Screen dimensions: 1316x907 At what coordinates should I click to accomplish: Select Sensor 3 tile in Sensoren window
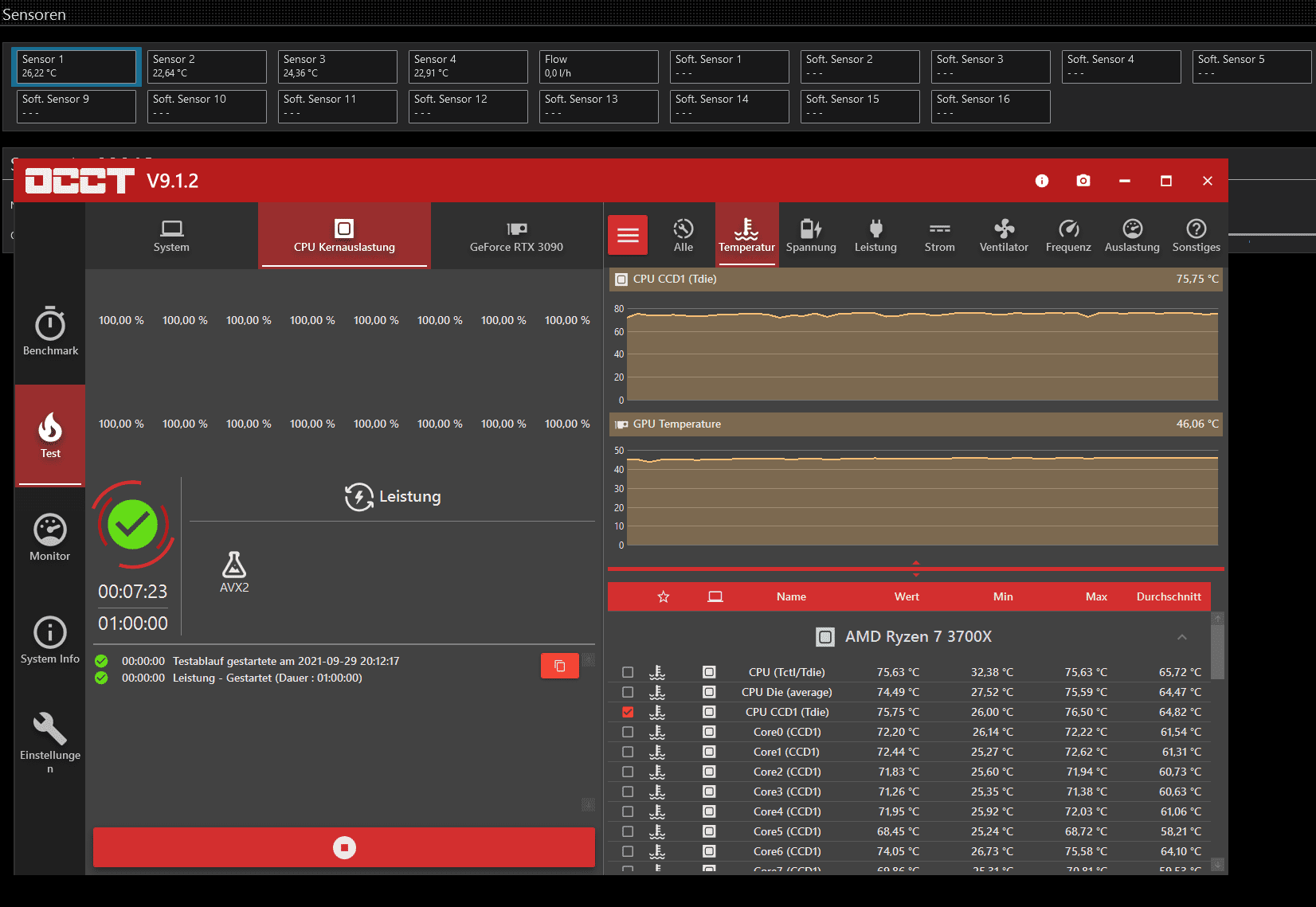pos(338,66)
